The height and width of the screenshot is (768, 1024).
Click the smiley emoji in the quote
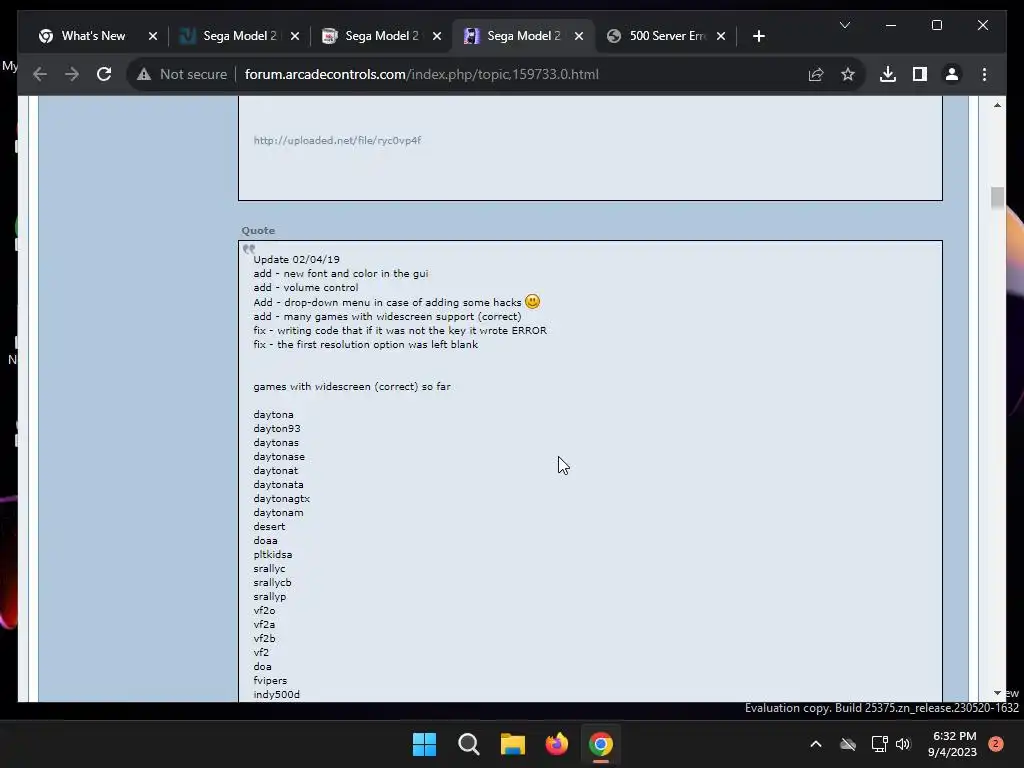[x=532, y=302]
